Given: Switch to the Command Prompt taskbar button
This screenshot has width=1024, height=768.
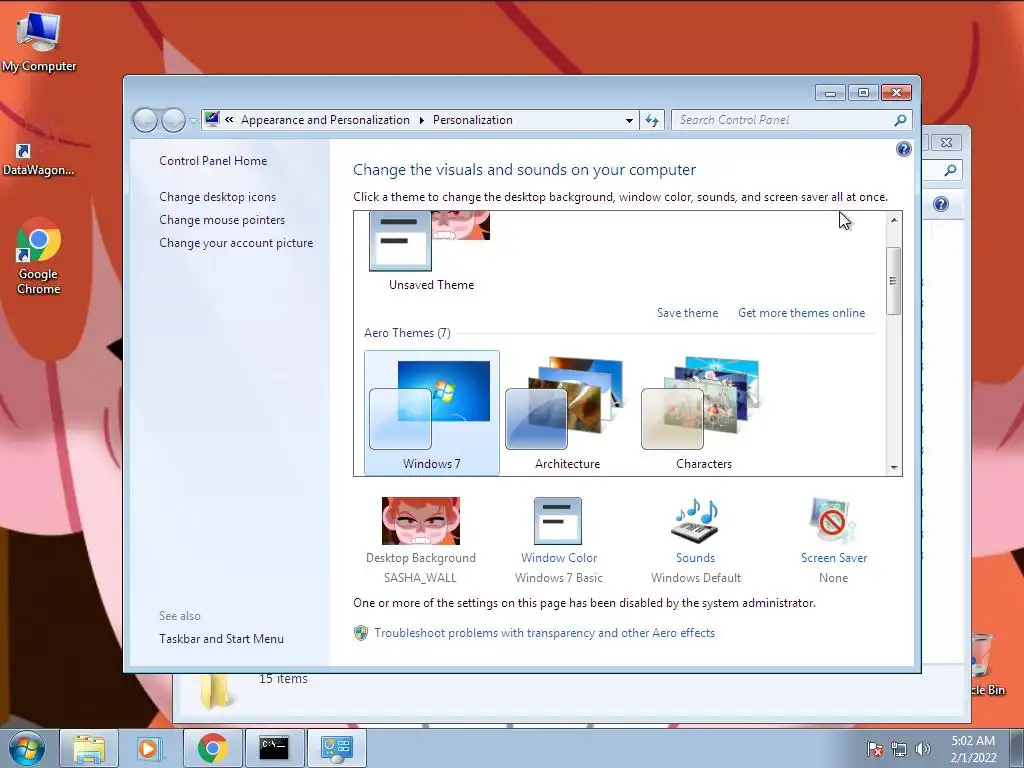Looking at the screenshot, I should 274,748.
